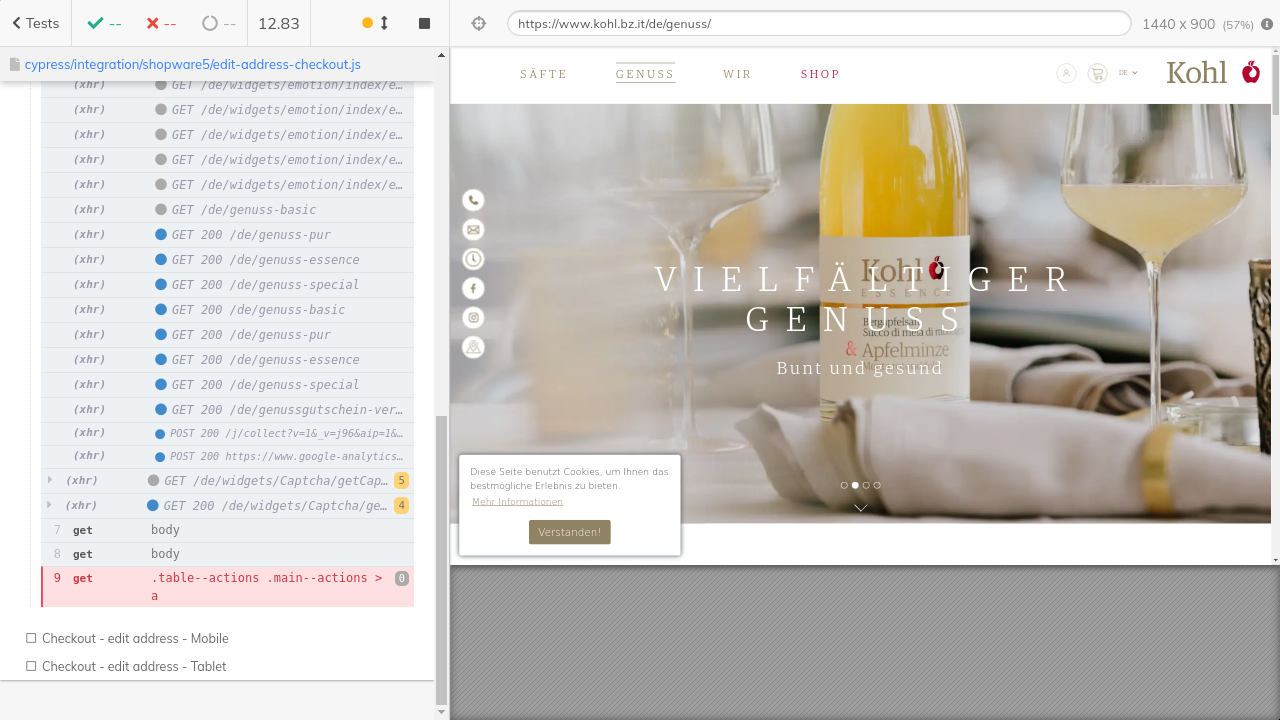Click the Verstanden! cookie button

569,532
